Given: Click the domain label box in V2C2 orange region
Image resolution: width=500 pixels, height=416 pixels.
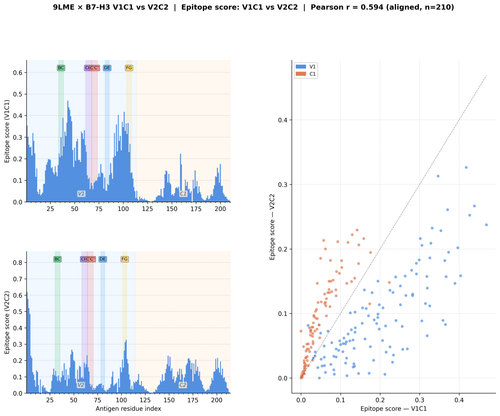Looking at the screenshot, I should click(183, 385).
